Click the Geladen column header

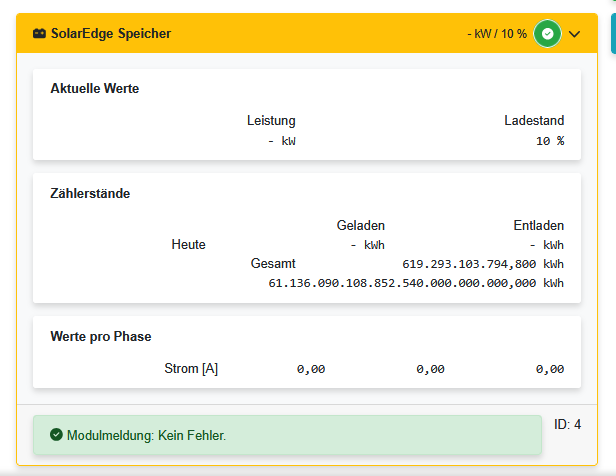tap(361, 225)
